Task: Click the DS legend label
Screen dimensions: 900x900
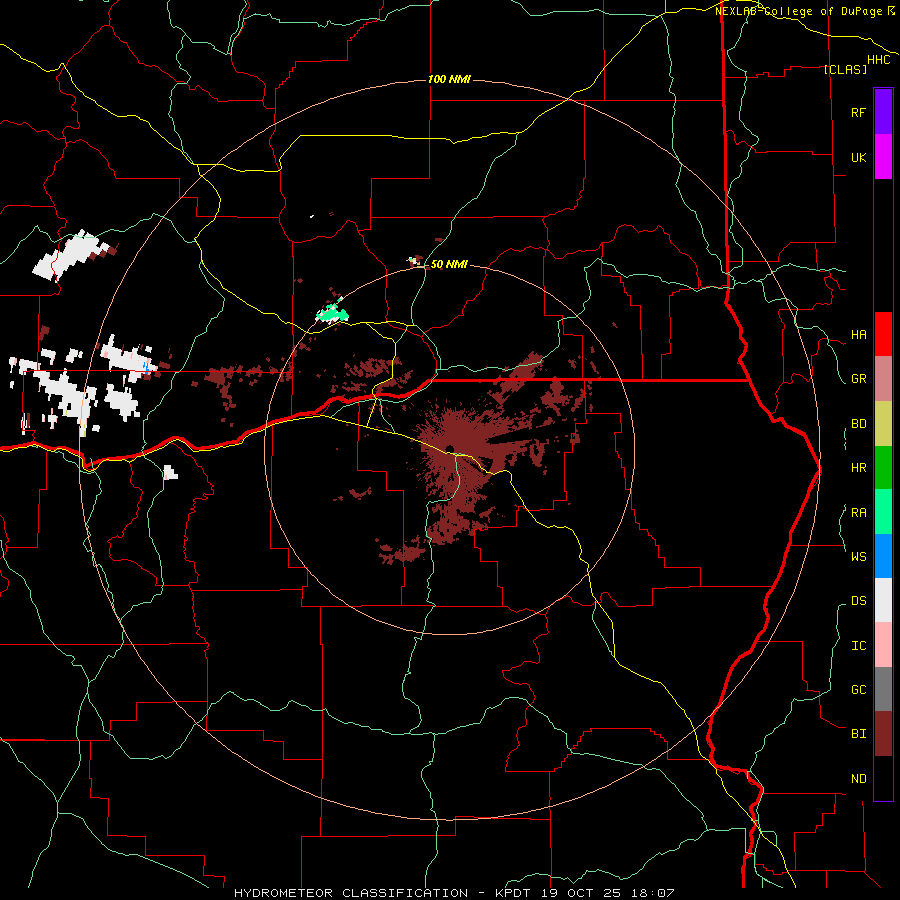Action: click(x=858, y=601)
